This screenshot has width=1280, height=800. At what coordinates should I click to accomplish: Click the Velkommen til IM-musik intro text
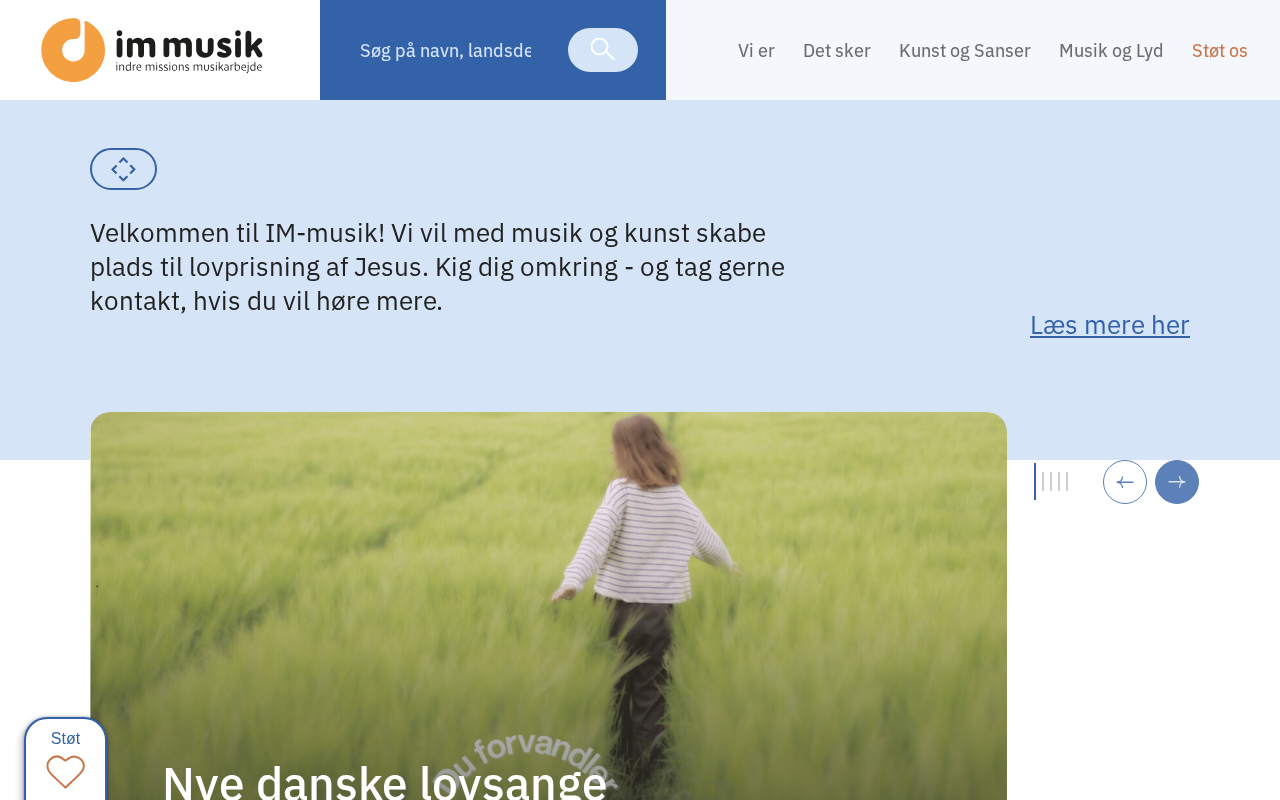click(x=438, y=267)
